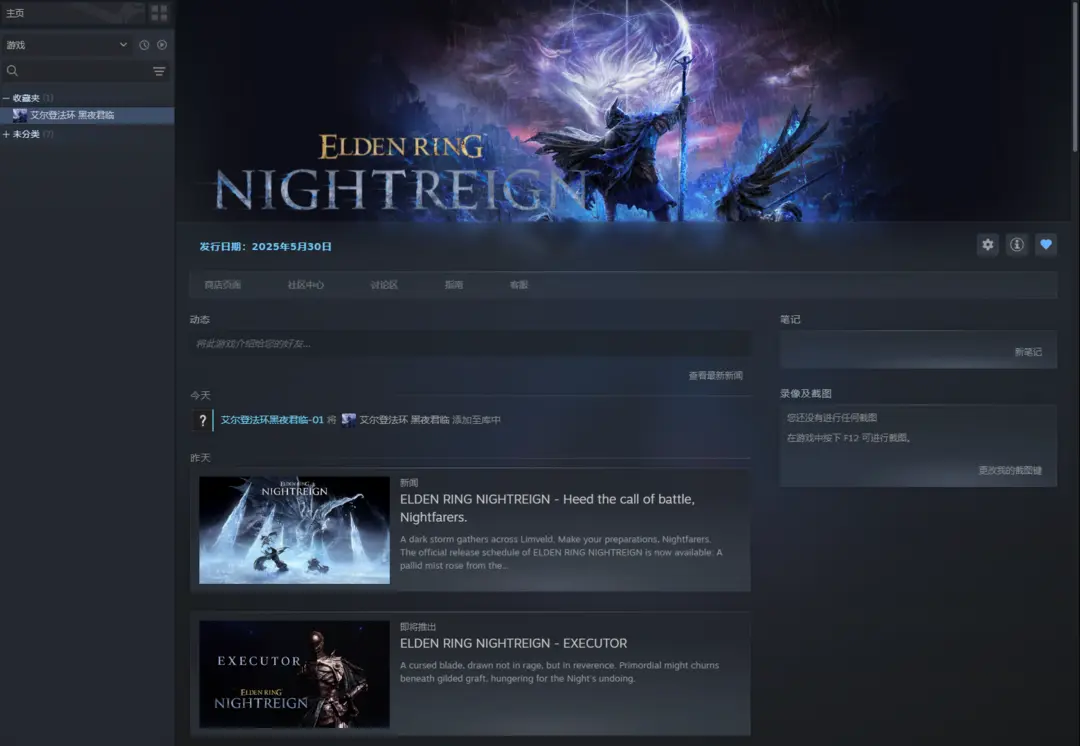Open the 讨论区 discussions tab
Screen dimensions: 1080x746
384,284
